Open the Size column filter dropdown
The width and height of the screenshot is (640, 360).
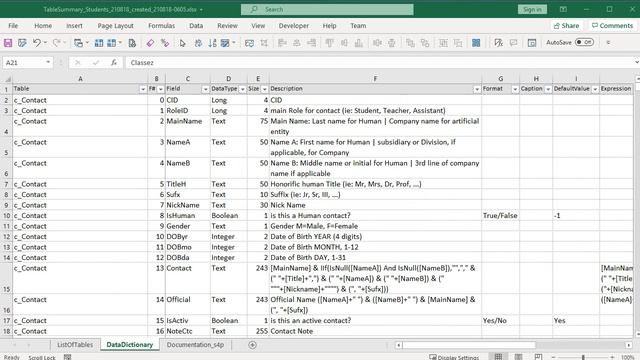(x=264, y=89)
